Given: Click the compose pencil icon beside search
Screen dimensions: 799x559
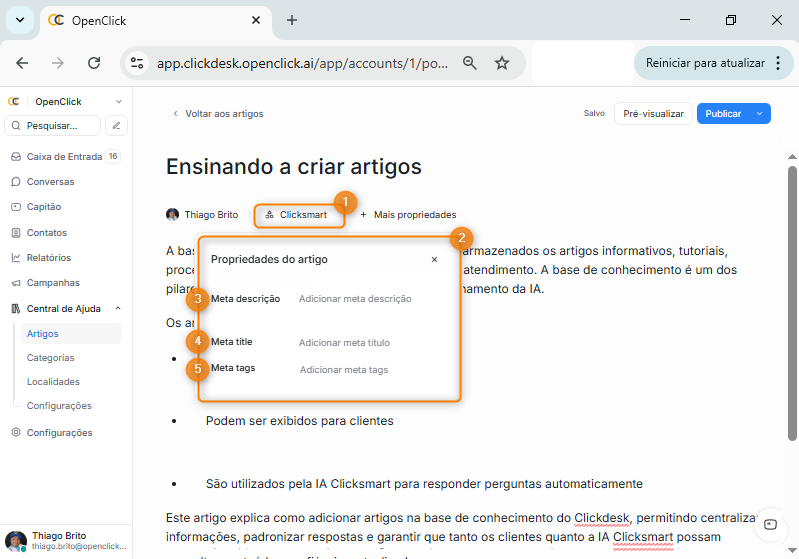Looking at the screenshot, I should point(117,126).
